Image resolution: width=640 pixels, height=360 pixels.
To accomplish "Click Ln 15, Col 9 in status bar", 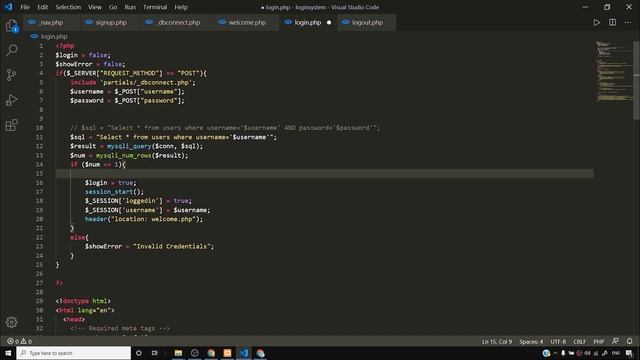I will (497, 341).
